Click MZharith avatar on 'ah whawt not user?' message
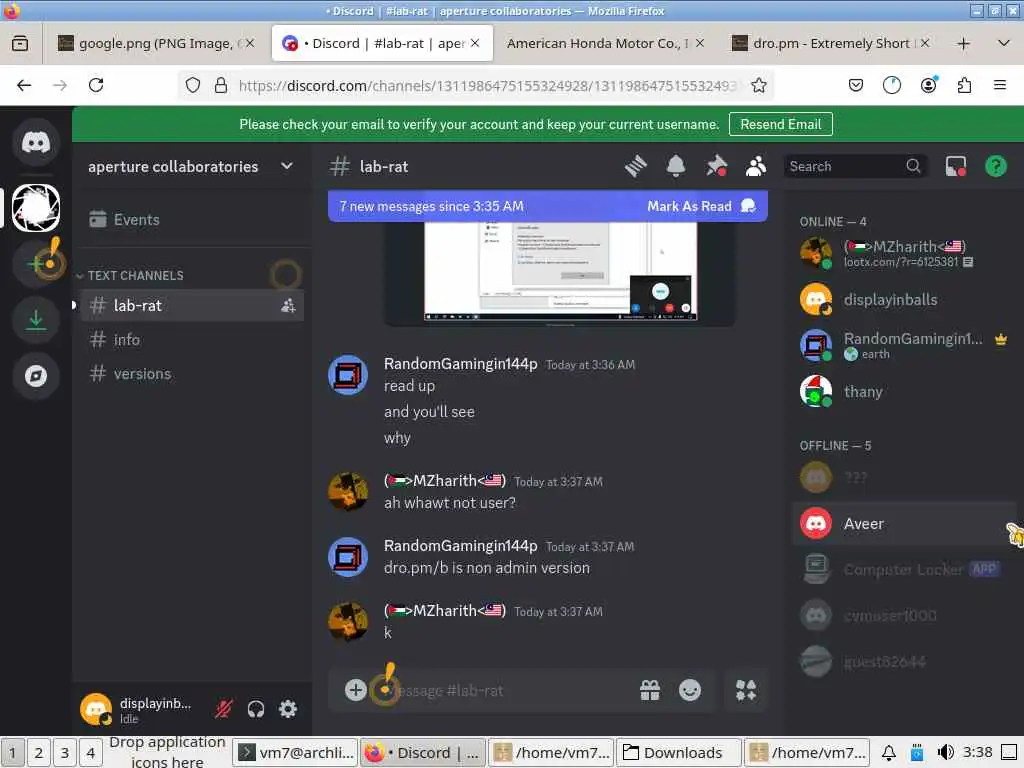The image size is (1024, 768). (x=347, y=492)
